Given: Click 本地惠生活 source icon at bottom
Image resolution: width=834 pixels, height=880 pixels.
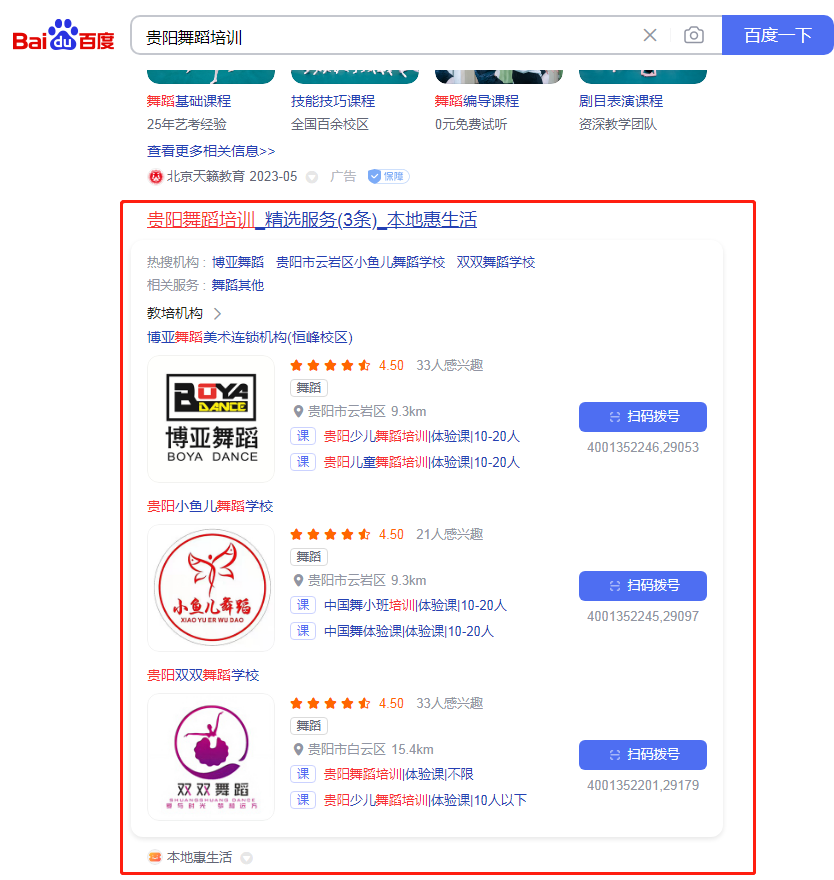Looking at the screenshot, I should pos(154,857).
